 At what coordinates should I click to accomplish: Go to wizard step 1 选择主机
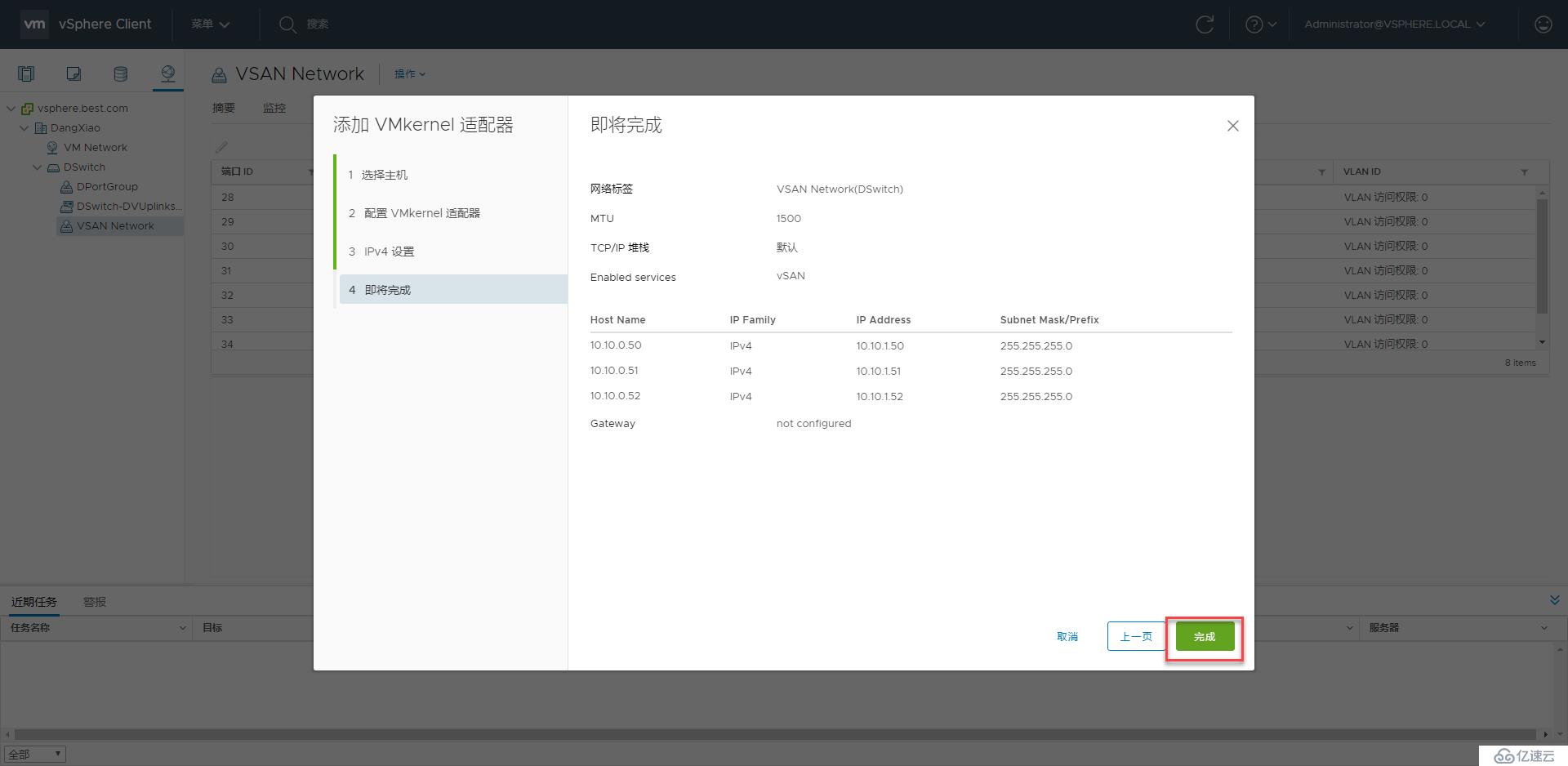pyautogui.click(x=452, y=175)
